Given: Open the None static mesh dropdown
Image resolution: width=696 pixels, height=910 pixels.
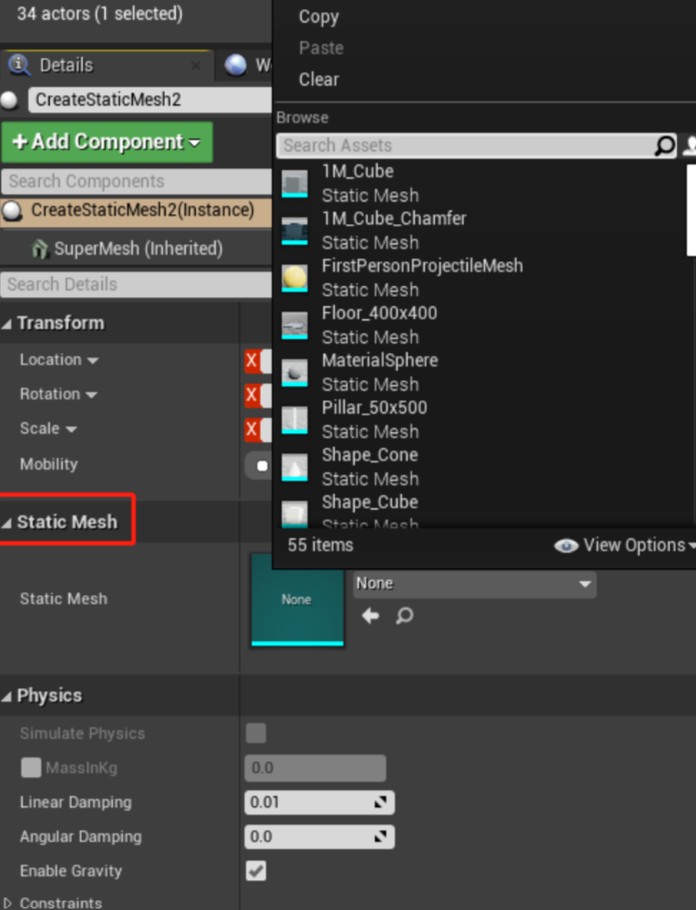Looking at the screenshot, I should 475,584.
